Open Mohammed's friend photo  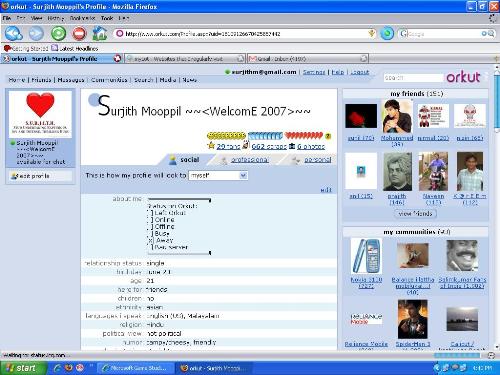pos(397,116)
